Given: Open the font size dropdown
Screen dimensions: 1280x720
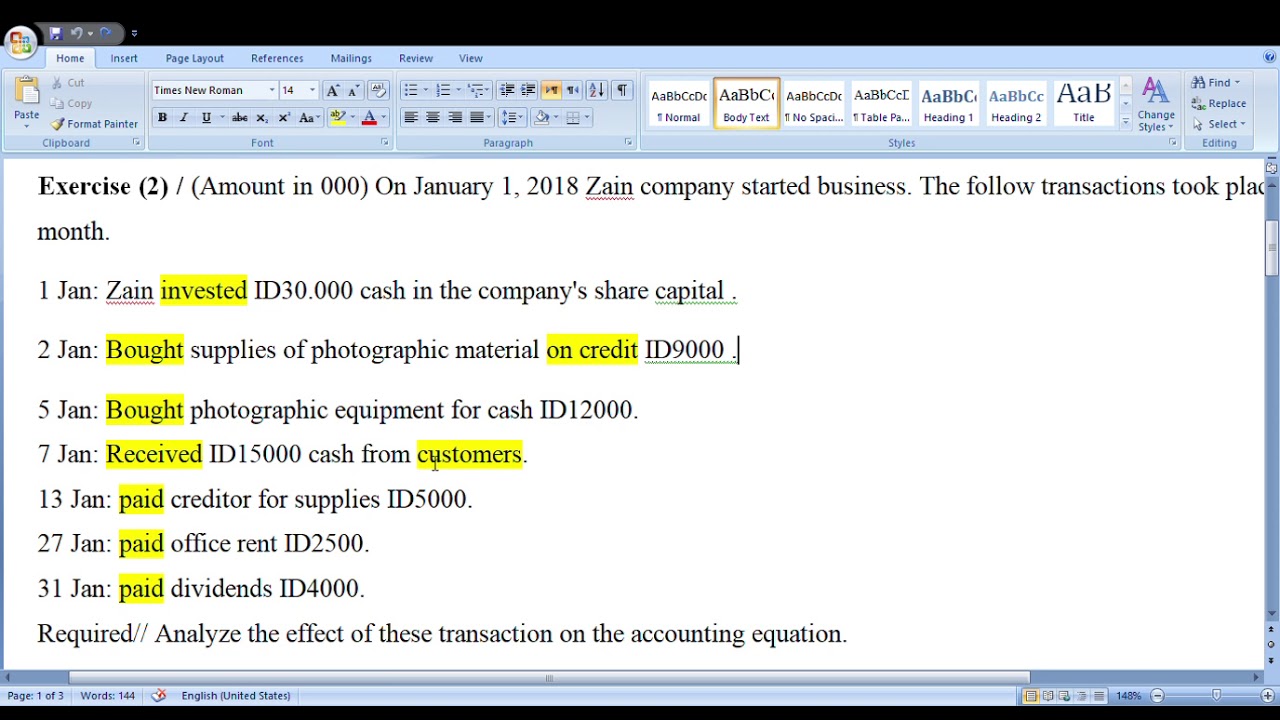Looking at the screenshot, I should [311, 90].
